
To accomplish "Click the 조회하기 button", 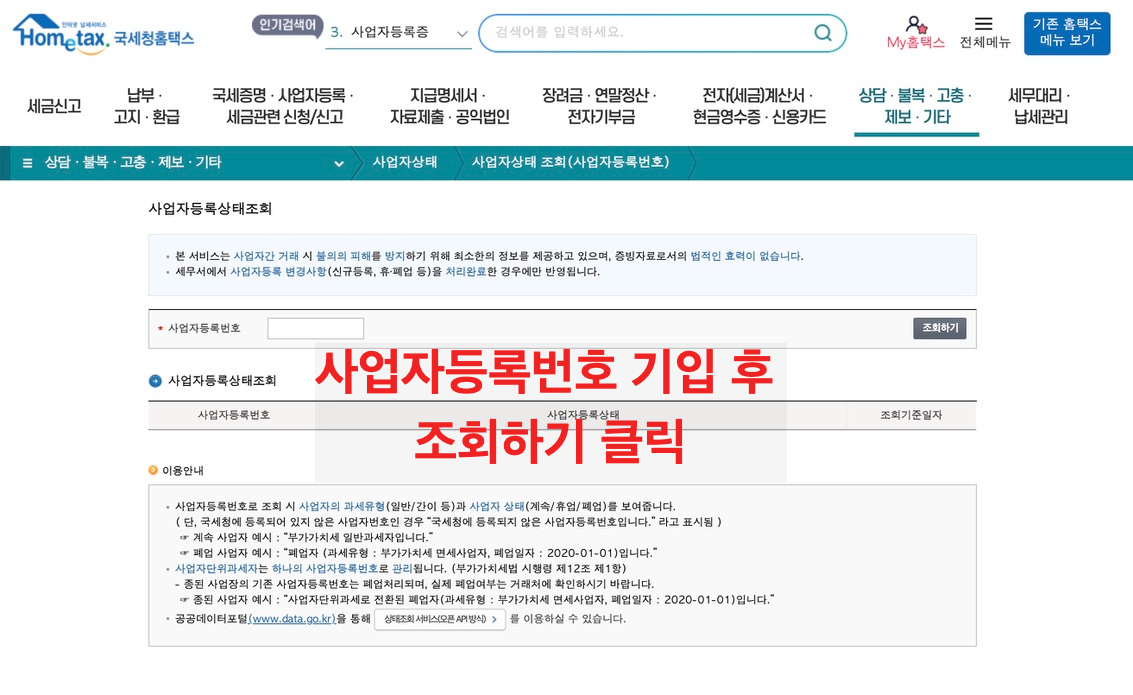I will [x=939, y=328].
